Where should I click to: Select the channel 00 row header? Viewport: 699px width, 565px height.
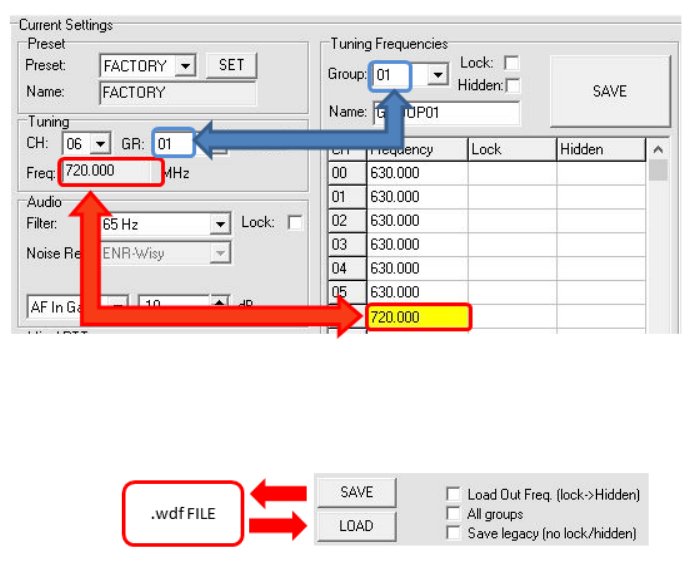[x=347, y=173]
